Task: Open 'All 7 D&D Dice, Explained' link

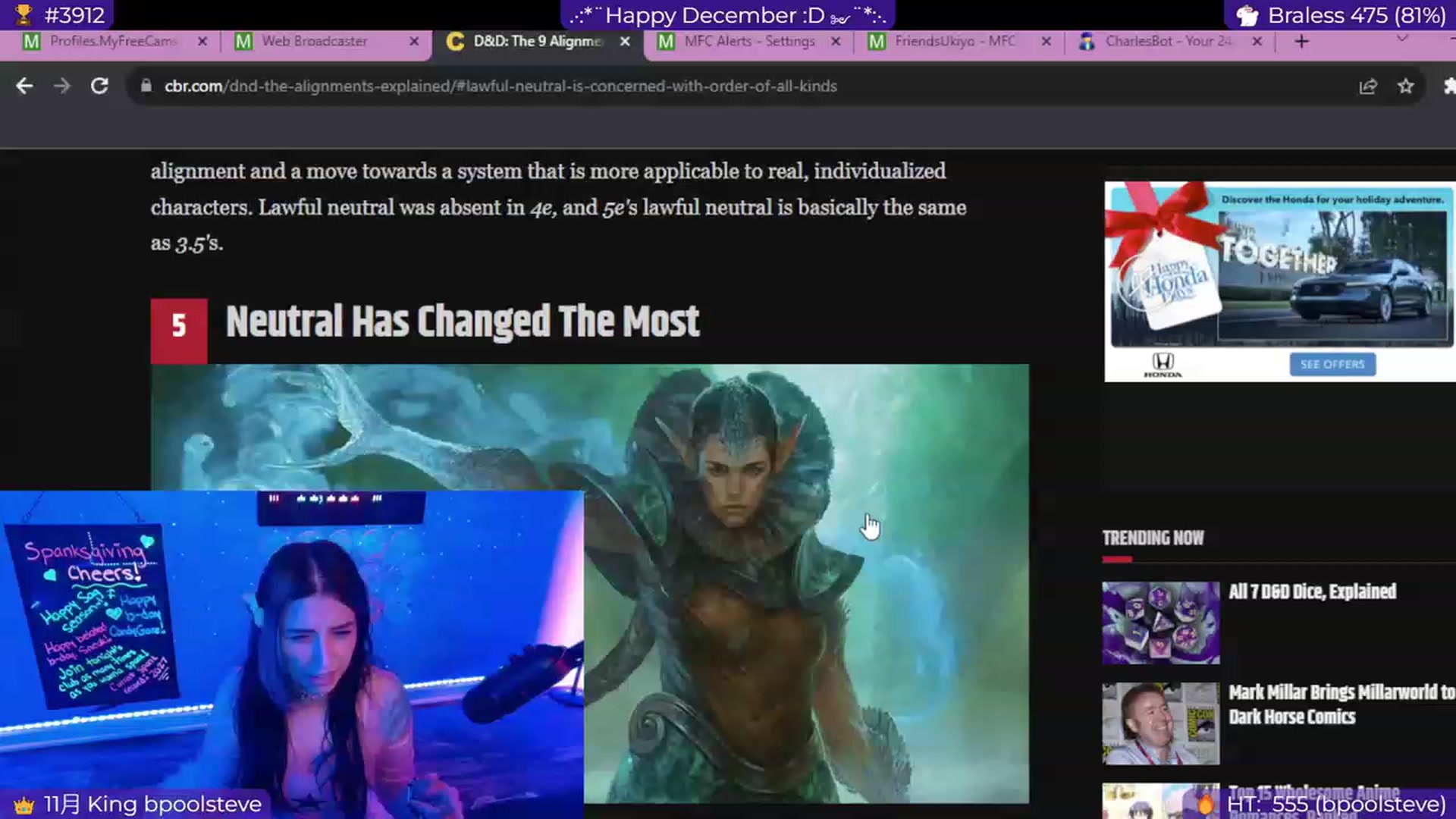Action: point(1312,591)
